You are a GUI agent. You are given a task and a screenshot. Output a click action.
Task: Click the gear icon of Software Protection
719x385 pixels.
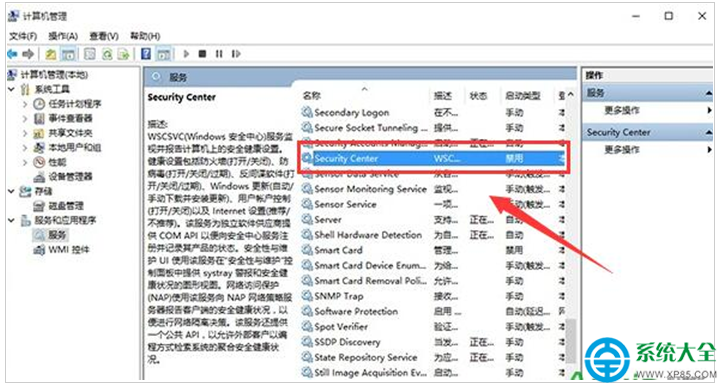coord(307,311)
